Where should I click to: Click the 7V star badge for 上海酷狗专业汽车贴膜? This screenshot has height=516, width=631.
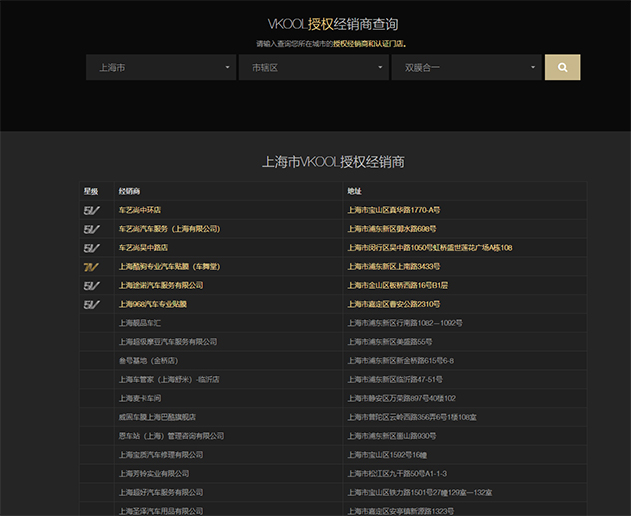(x=91, y=267)
